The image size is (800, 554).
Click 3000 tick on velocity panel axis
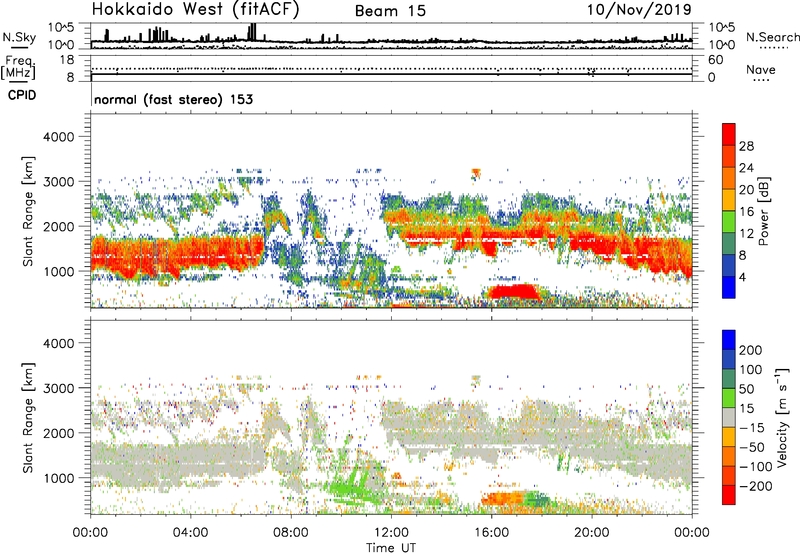pos(59,388)
